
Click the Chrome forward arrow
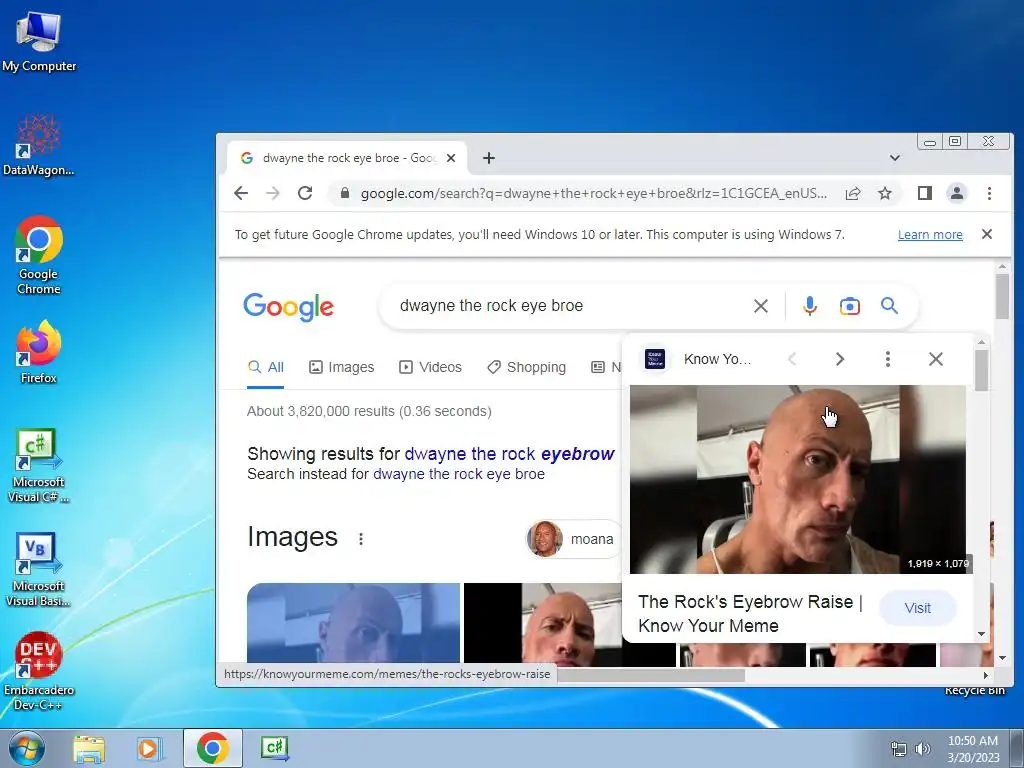pos(273,193)
